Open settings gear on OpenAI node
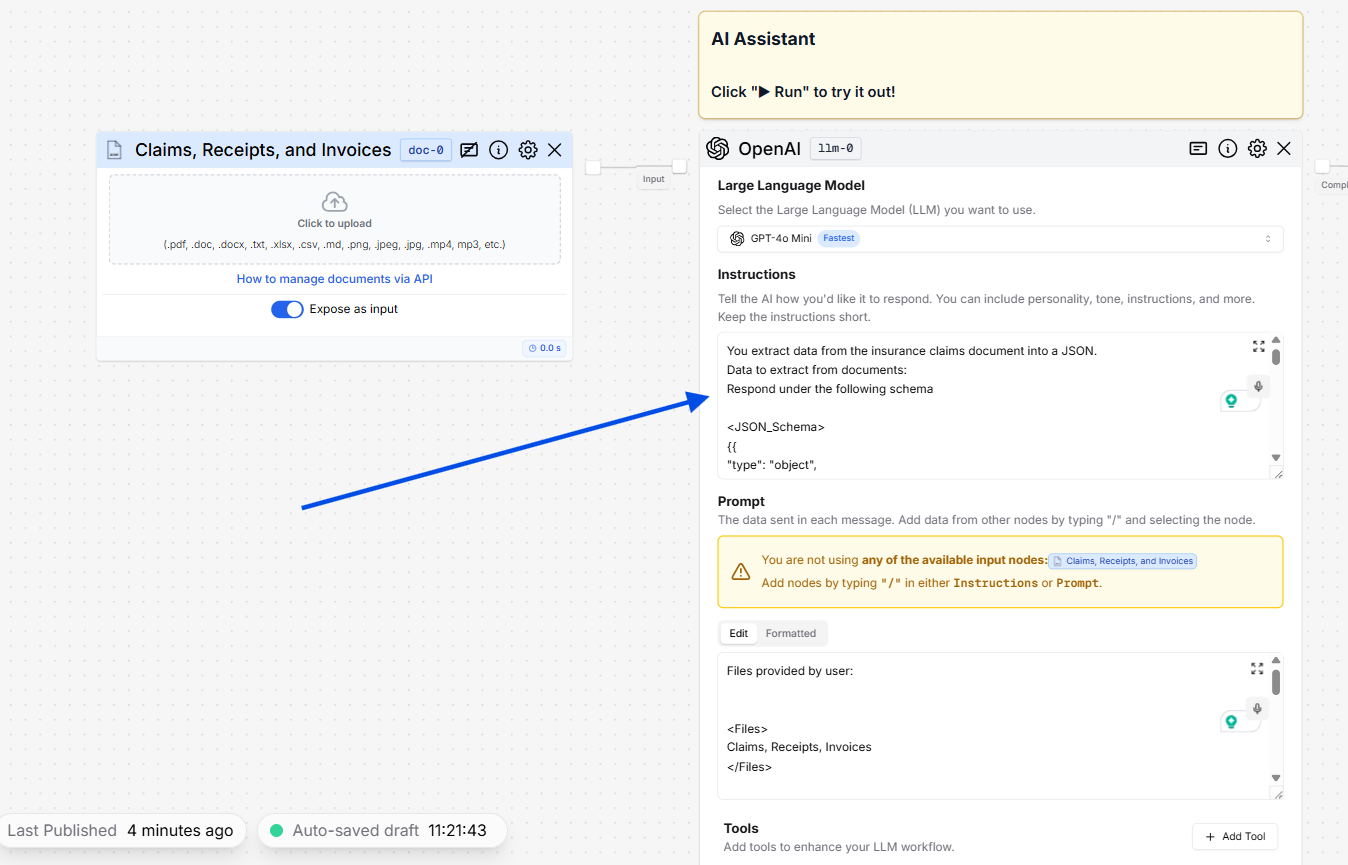This screenshot has width=1348, height=865. coord(1257,149)
